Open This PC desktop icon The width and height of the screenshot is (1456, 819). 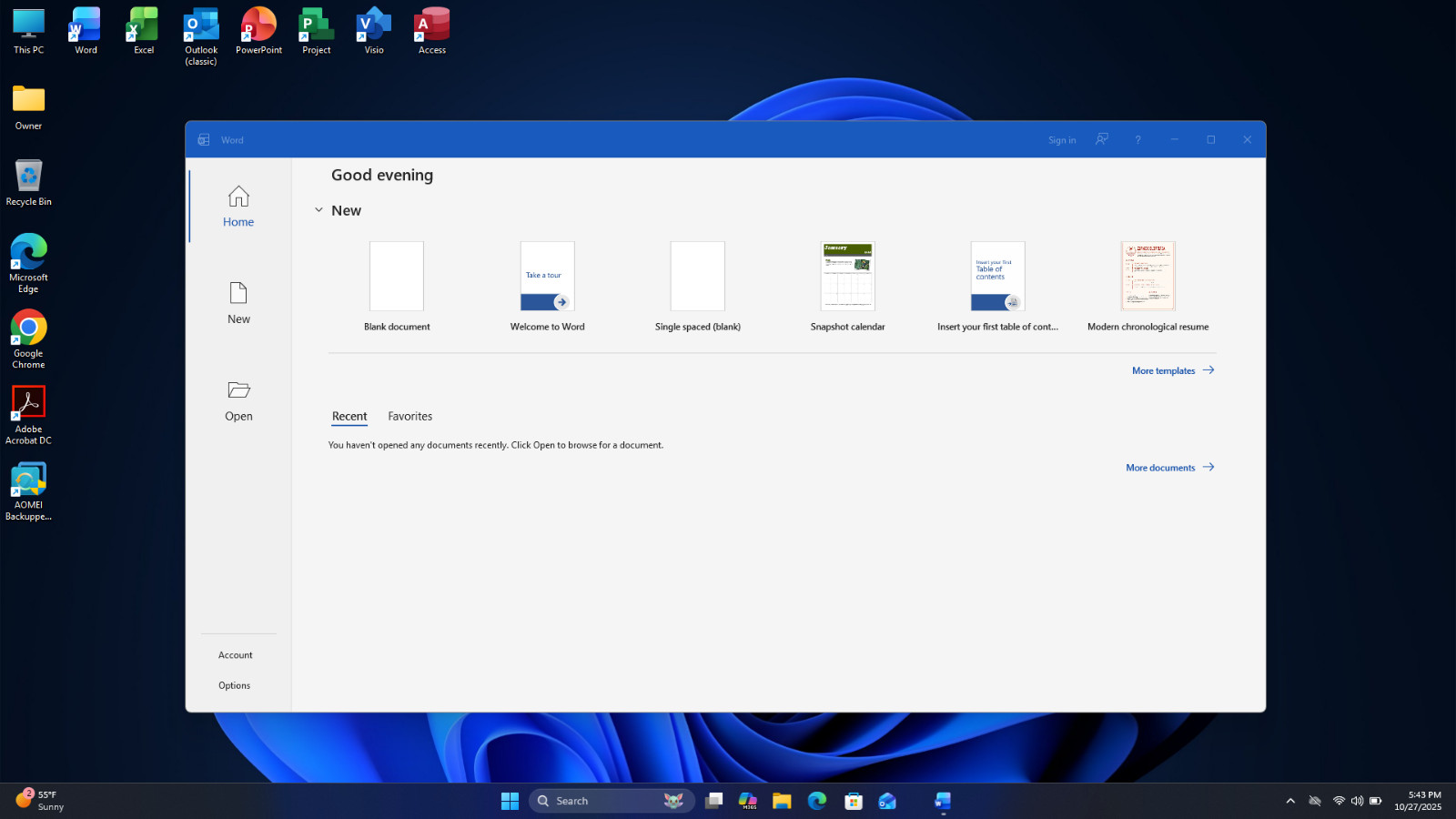[28, 32]
